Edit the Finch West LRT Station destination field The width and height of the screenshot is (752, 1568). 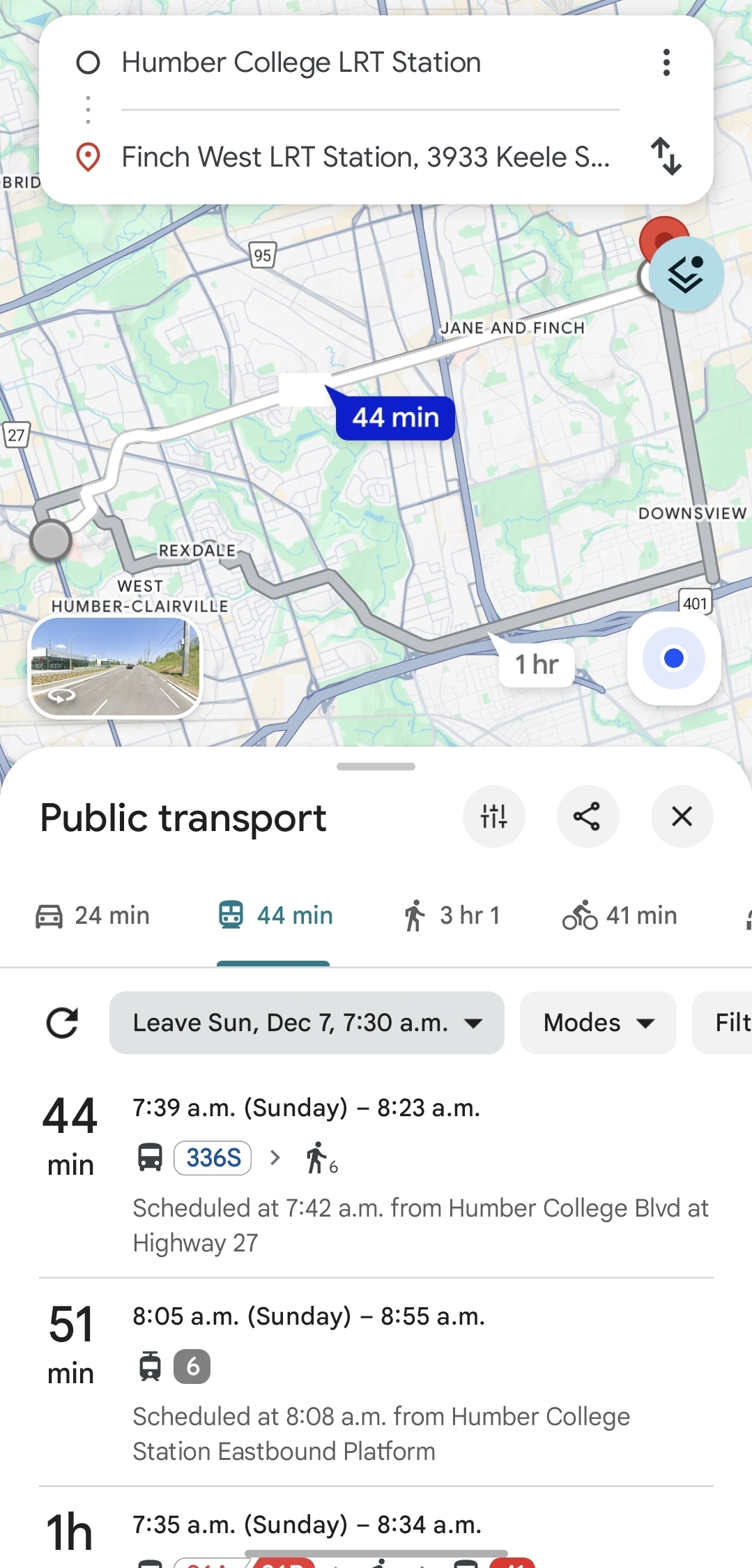coord(366,158)
